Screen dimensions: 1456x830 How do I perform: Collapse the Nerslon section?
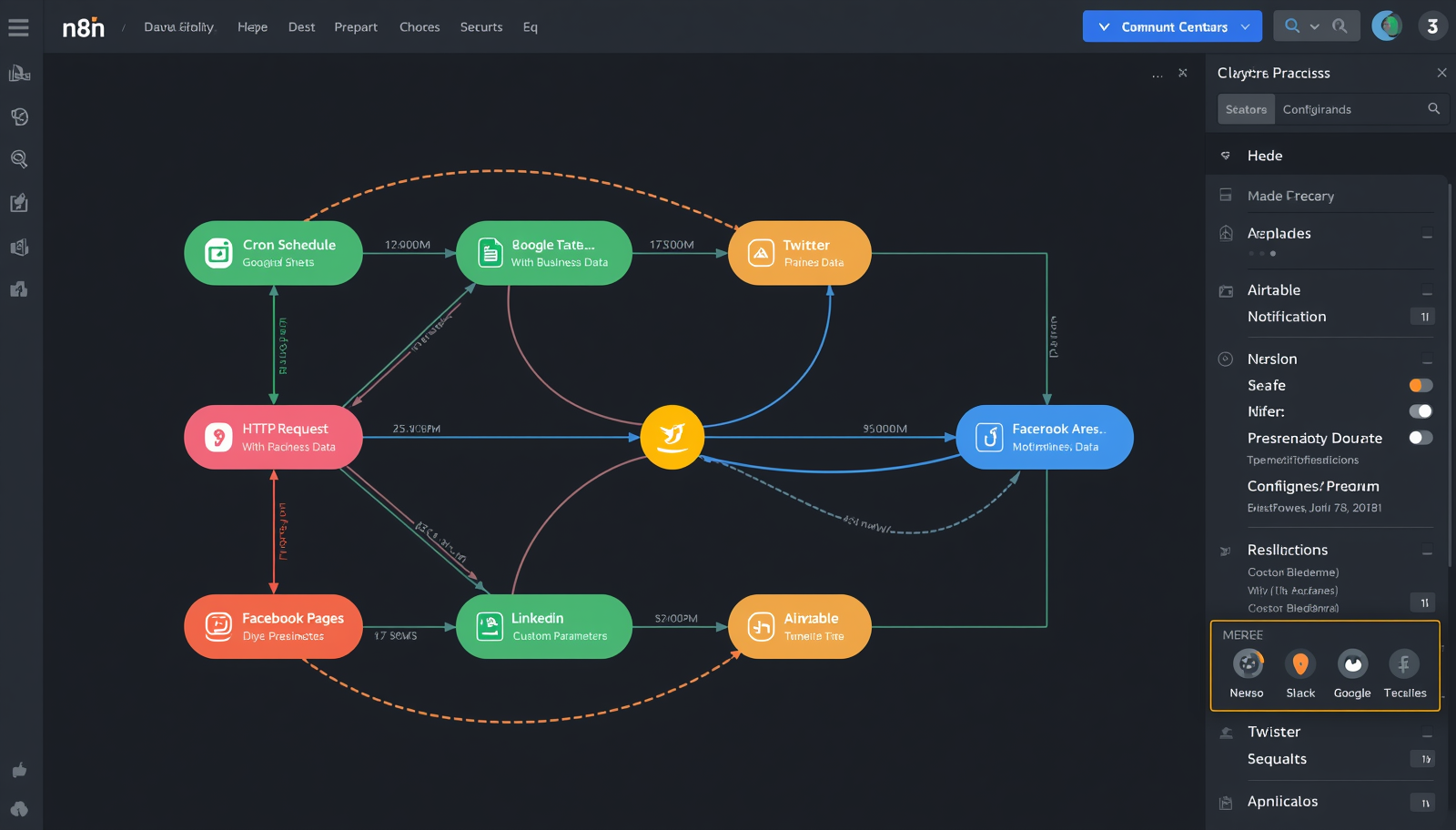(x=1427, y=360)
